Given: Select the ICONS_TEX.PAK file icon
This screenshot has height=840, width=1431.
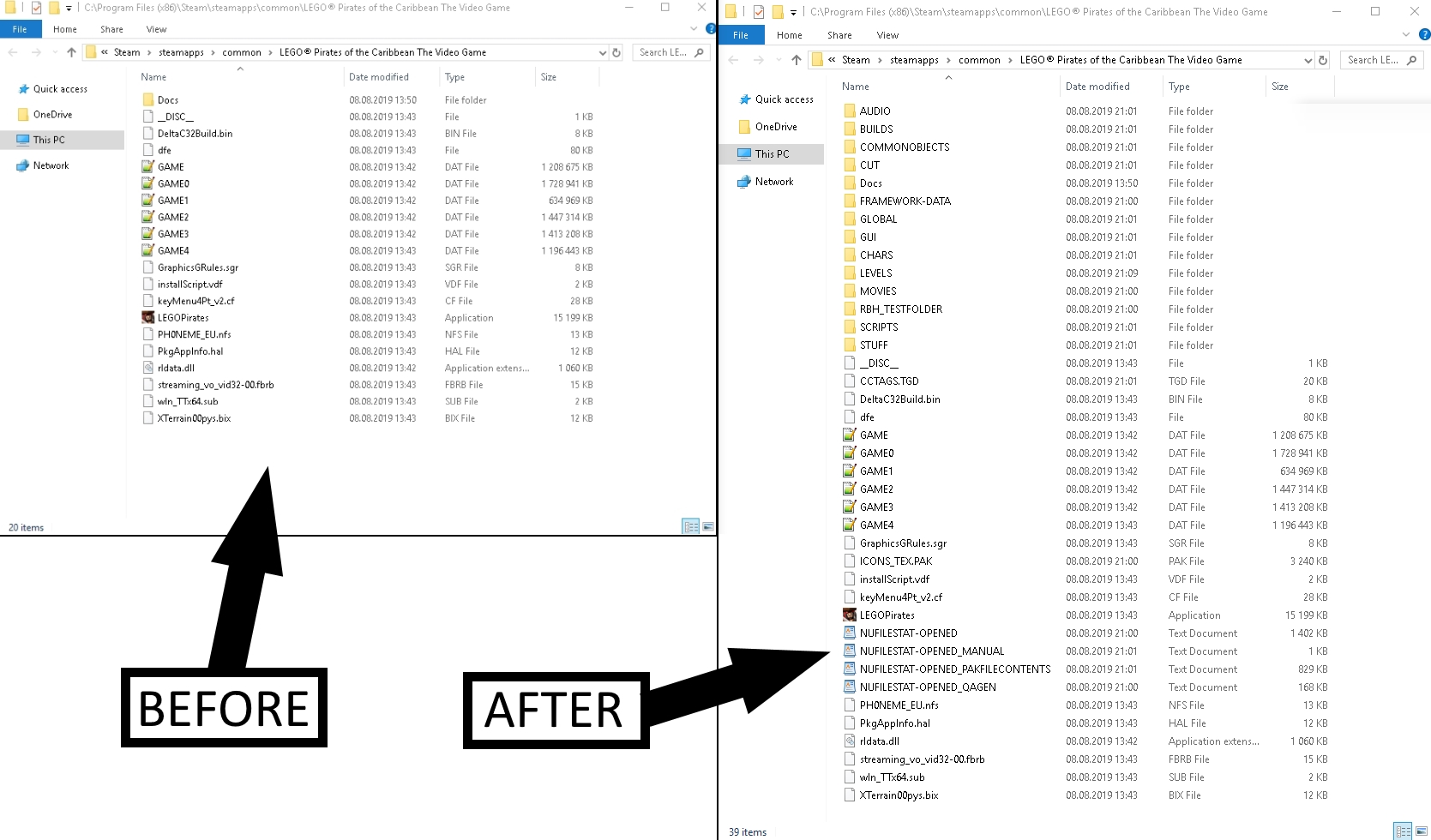Looking at the screenshot, I should point(850,561).
